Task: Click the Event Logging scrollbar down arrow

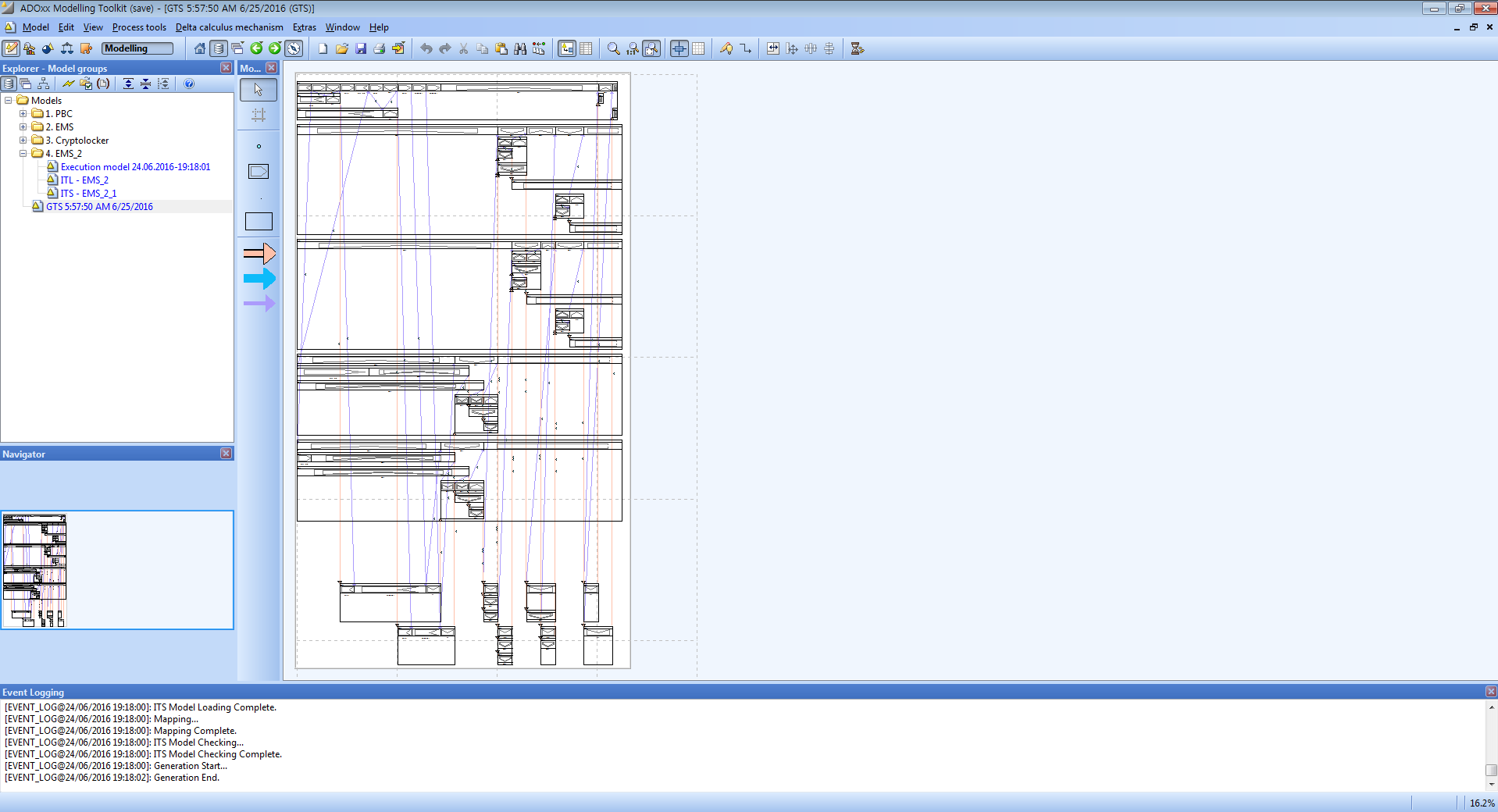Action: point(1491,784)
